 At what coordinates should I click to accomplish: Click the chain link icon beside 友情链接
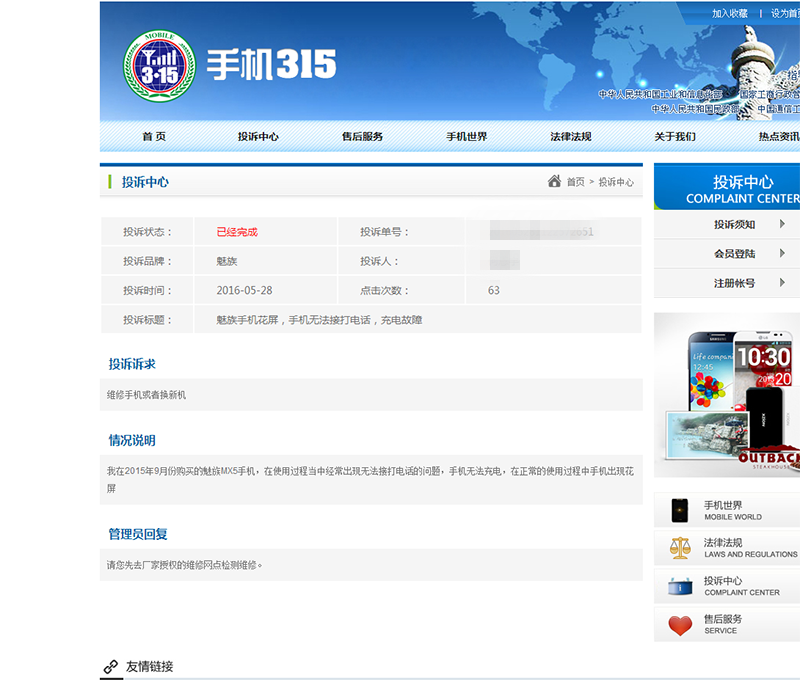[x=111, y=666]
